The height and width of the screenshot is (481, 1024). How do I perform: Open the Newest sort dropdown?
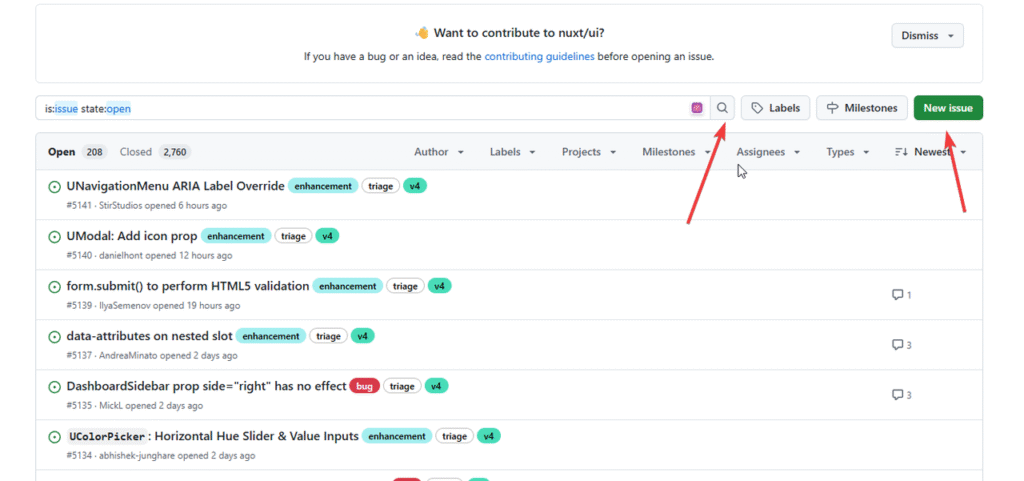coord(930,152)
